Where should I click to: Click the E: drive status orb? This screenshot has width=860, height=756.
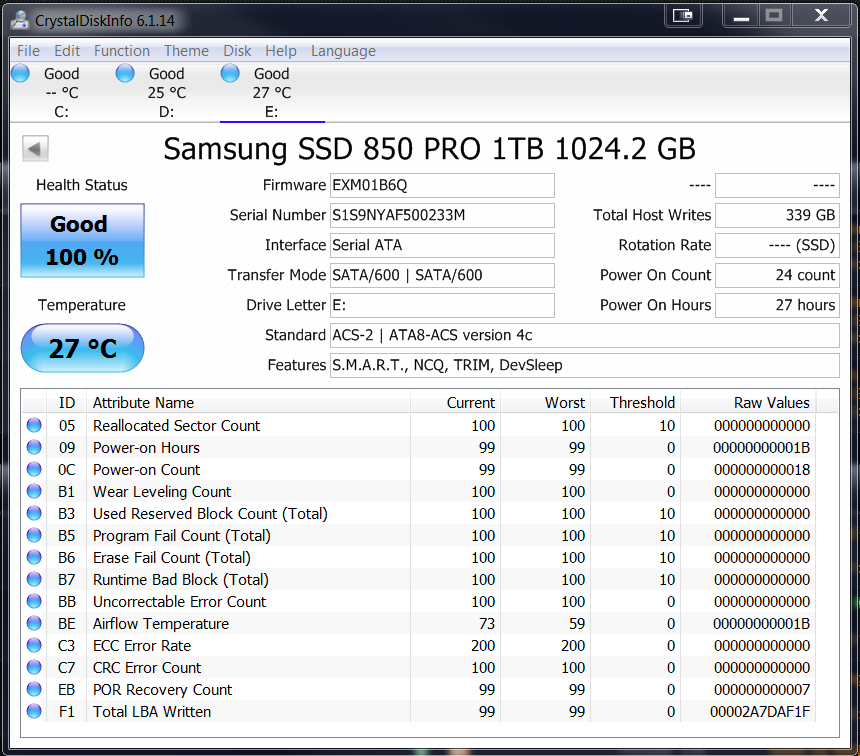click(x=230, y=73)
